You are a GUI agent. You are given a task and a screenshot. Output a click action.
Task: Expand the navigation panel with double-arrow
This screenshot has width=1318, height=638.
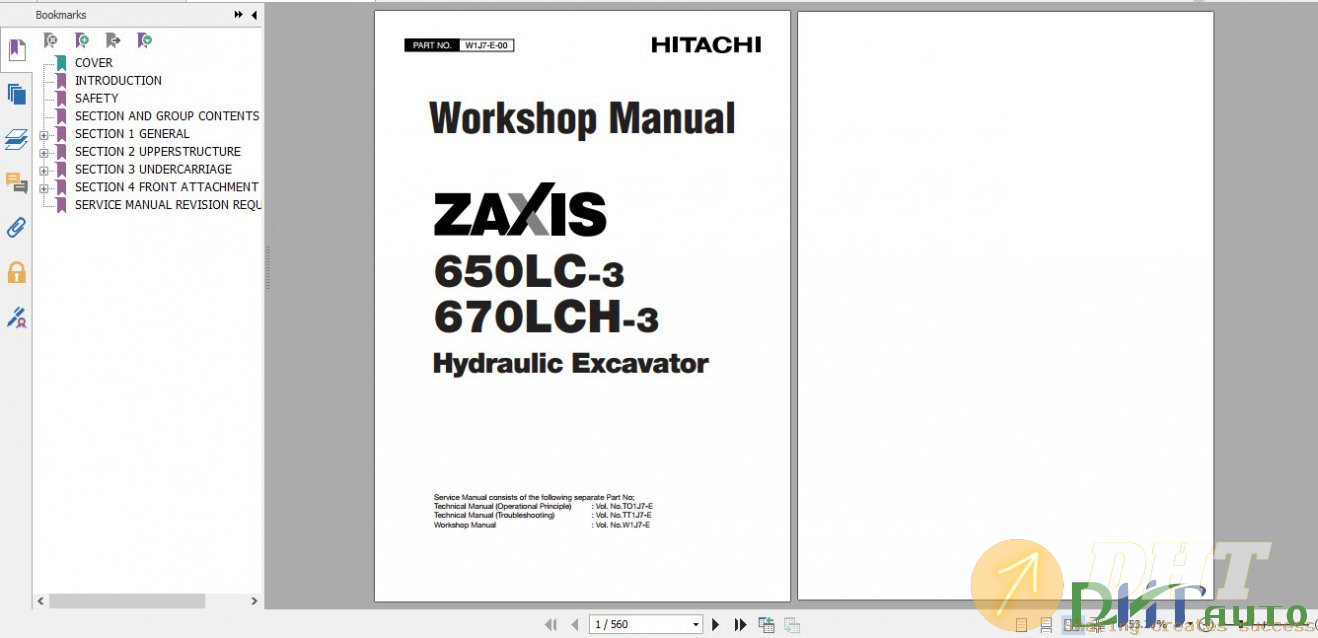(x=239, y=15)
